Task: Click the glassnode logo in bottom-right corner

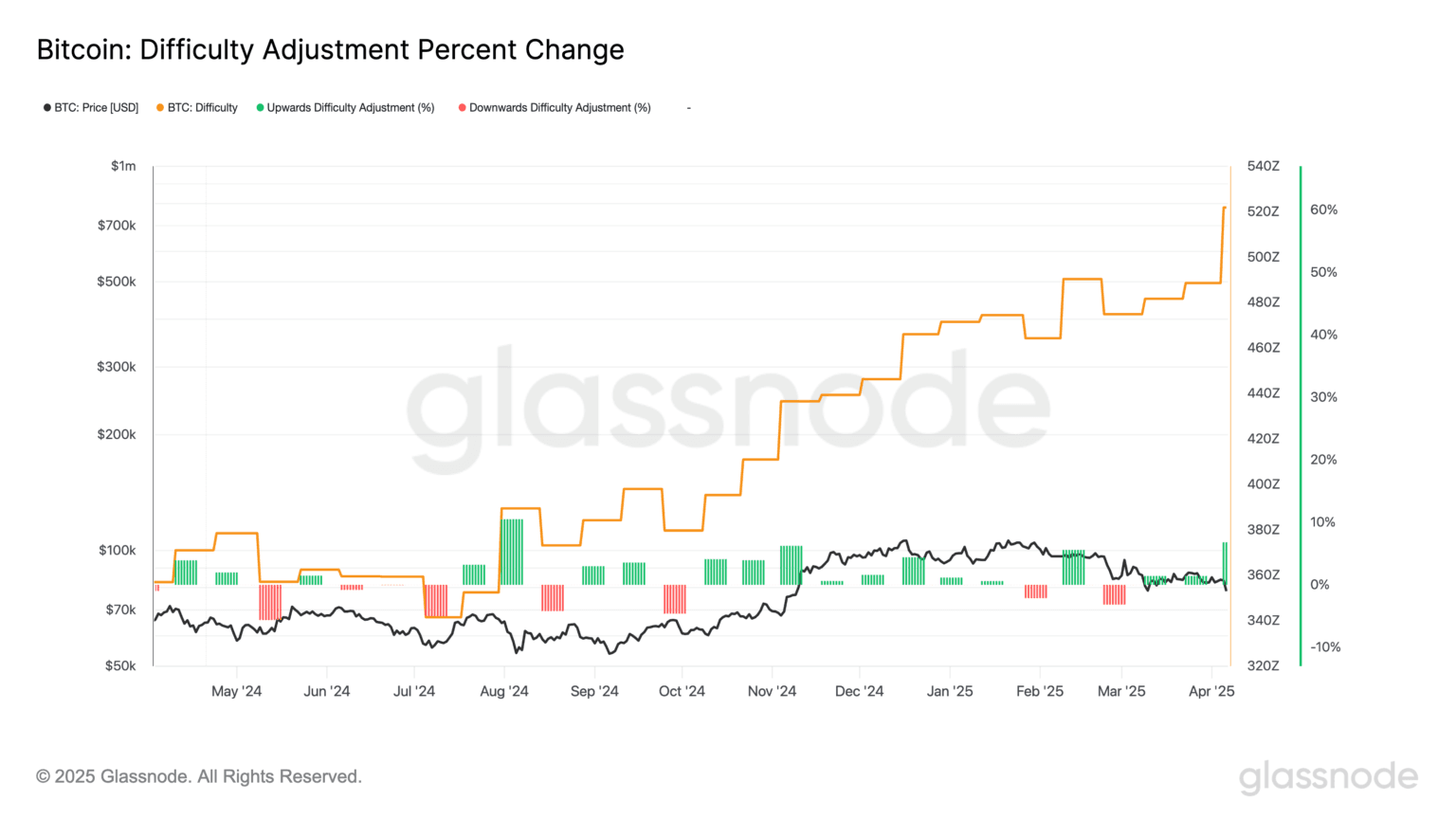Action: pos(1328,777)
